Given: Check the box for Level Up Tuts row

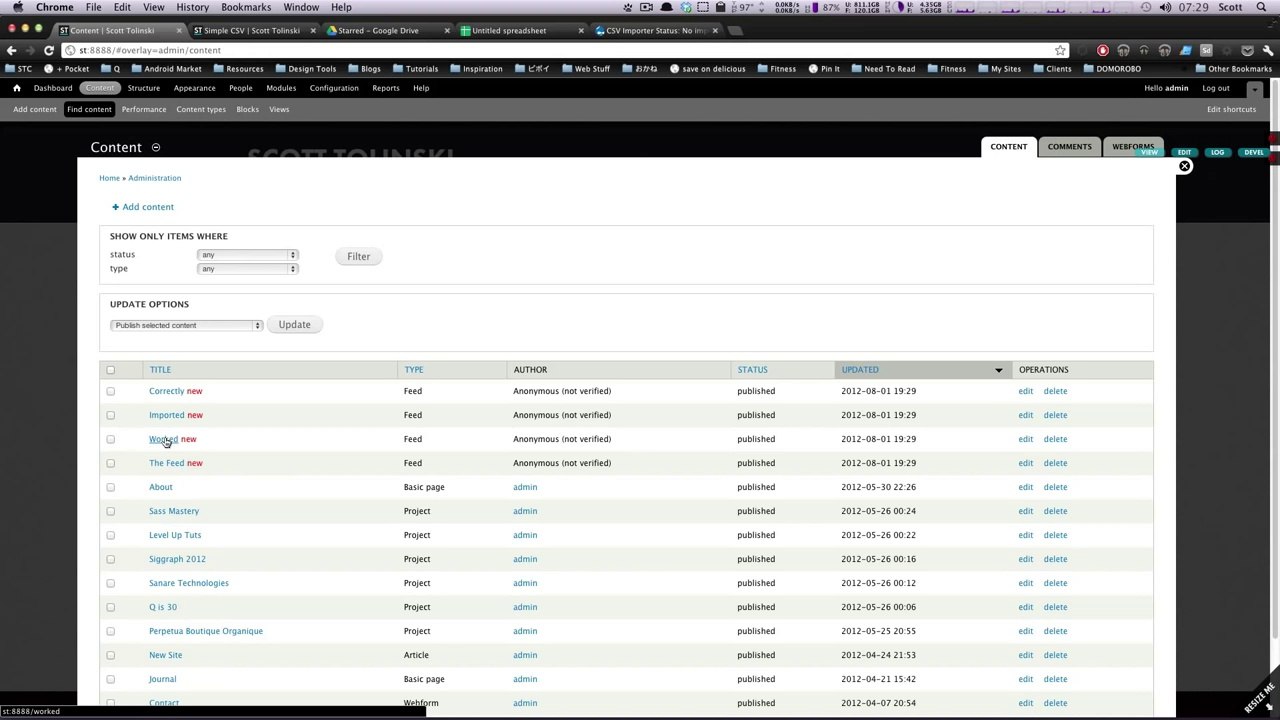Looking at the screenshot, I should [110, 535].
